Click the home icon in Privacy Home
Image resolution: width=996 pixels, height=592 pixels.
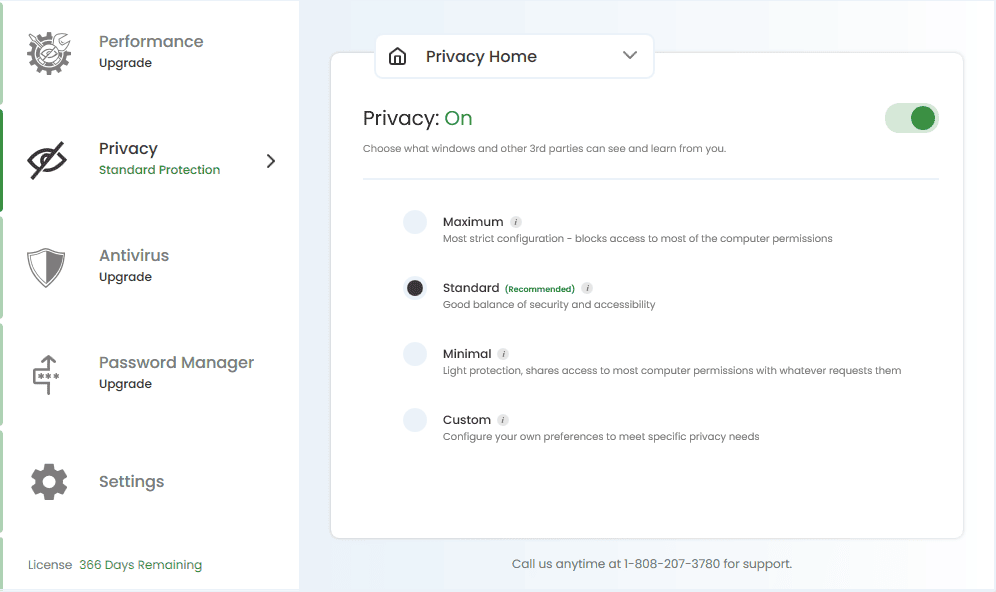[398, 57]
